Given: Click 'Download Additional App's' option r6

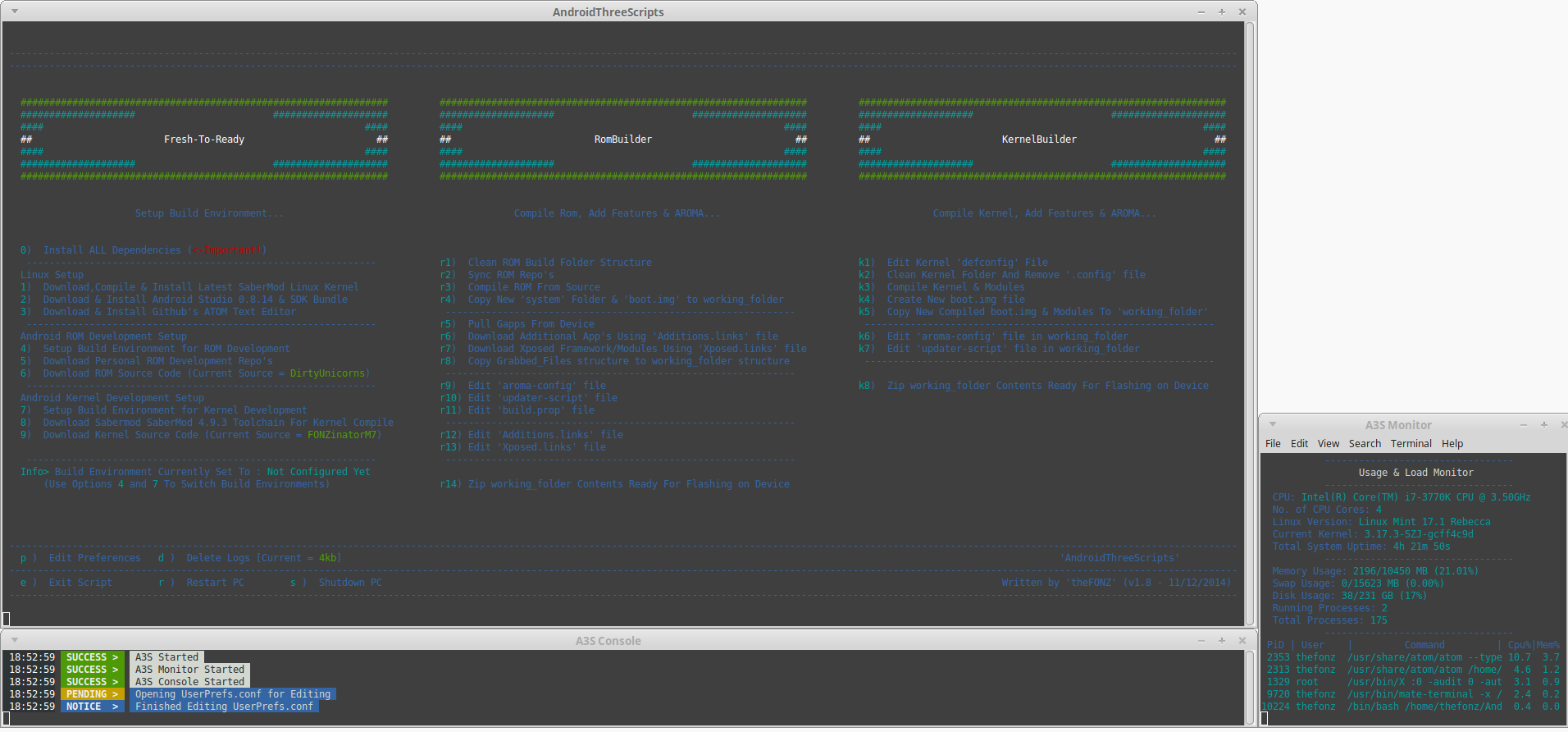Looking at the screenshot, I should [609, 336].
